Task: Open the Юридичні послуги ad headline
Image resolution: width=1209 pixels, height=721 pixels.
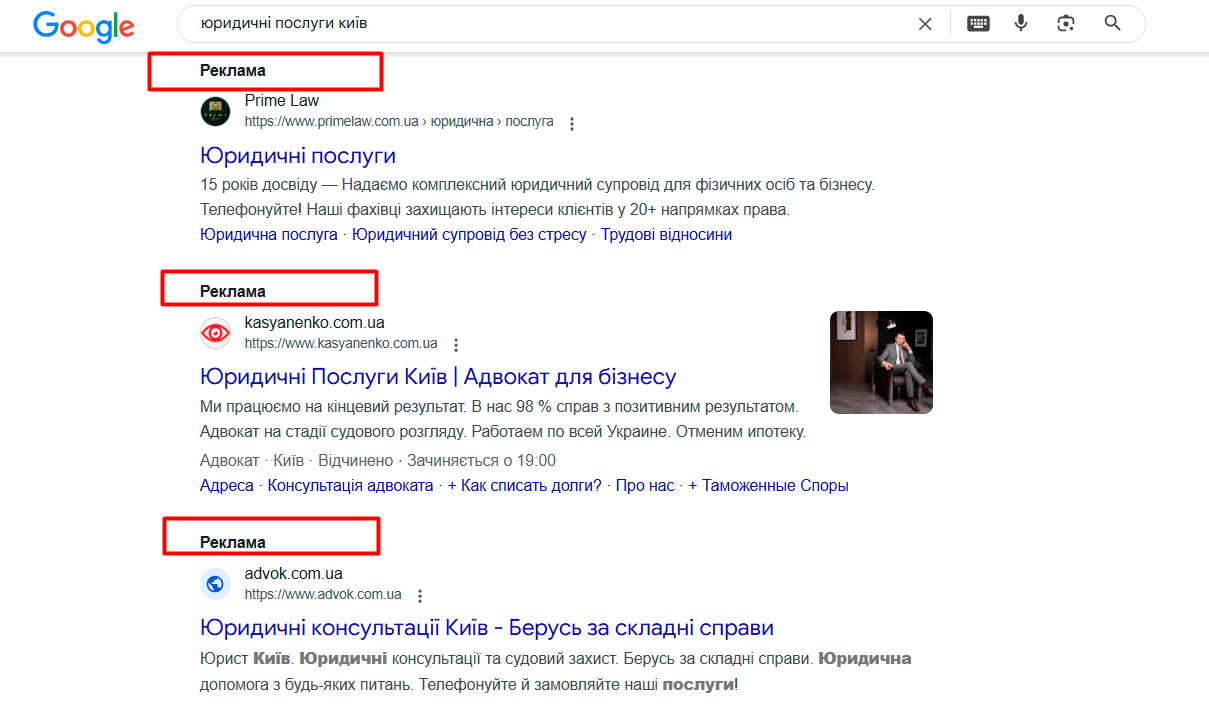Action: tap(298, 156)
